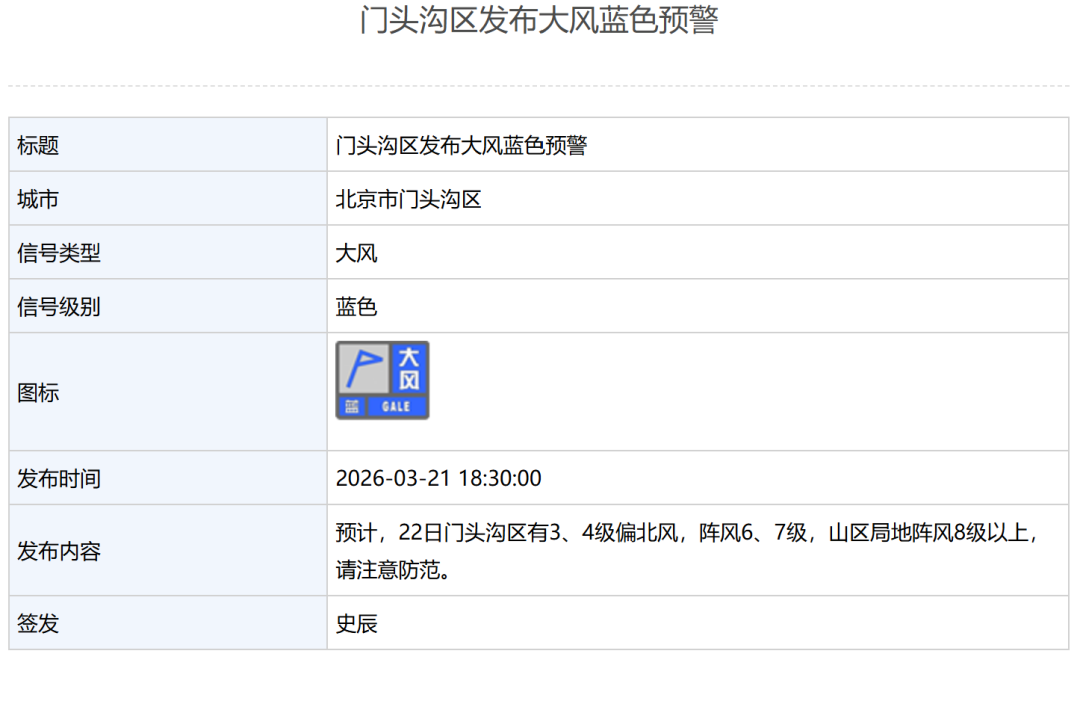
Task: Click the 大风 value in the 信号类型 row
Action: (x=356, y=254)
